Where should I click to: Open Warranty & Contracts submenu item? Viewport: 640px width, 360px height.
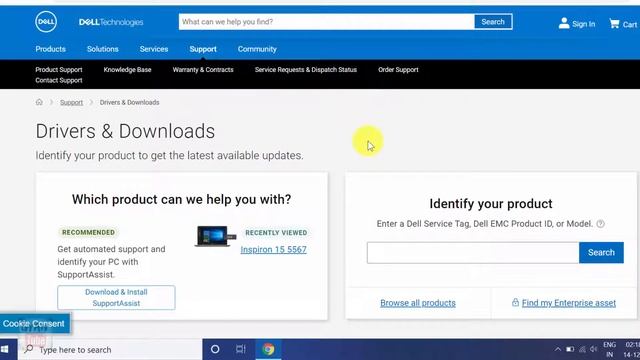(203, 70)
